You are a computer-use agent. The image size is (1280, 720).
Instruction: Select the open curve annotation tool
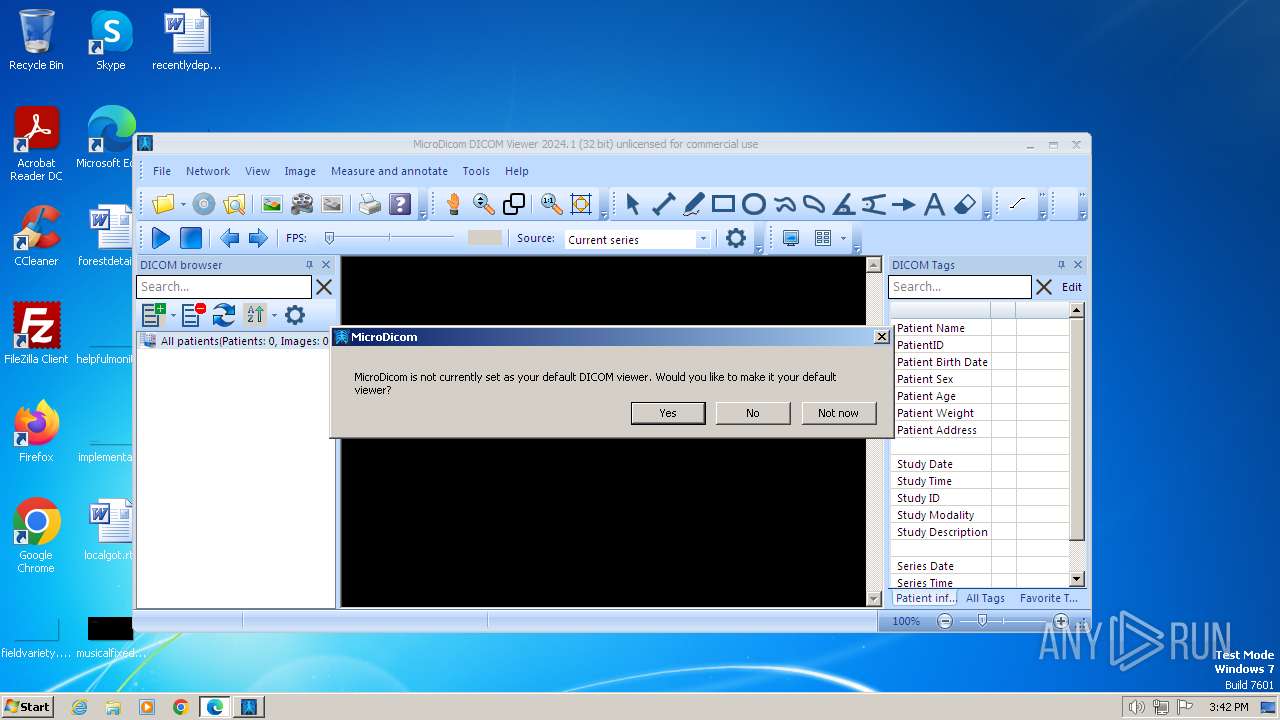pyautogui.click(x=784, y=204)
